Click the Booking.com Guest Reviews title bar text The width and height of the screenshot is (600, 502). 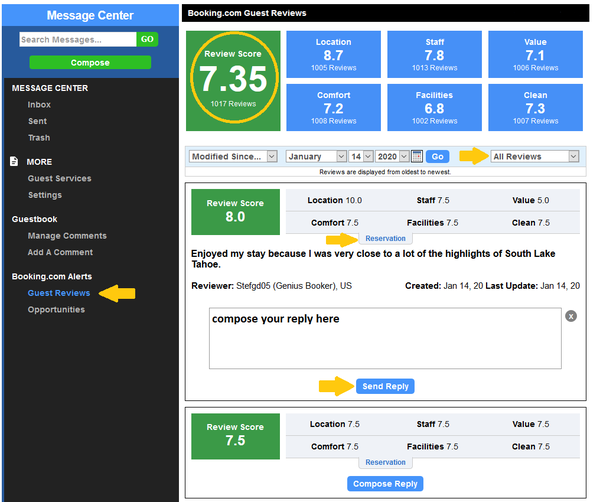click(247, 13)
